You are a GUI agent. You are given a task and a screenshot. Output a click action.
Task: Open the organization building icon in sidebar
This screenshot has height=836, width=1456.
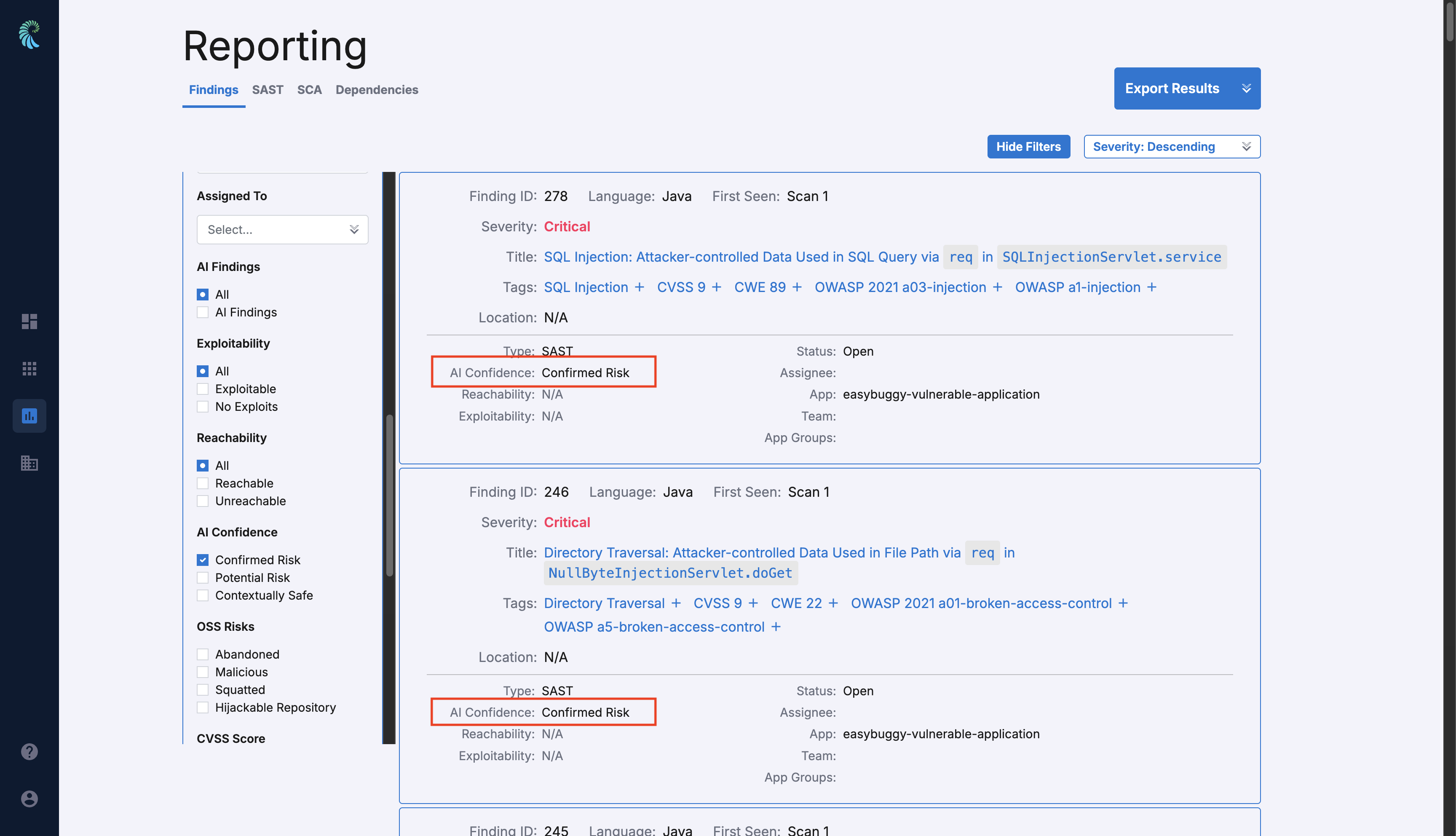[29, 463]
